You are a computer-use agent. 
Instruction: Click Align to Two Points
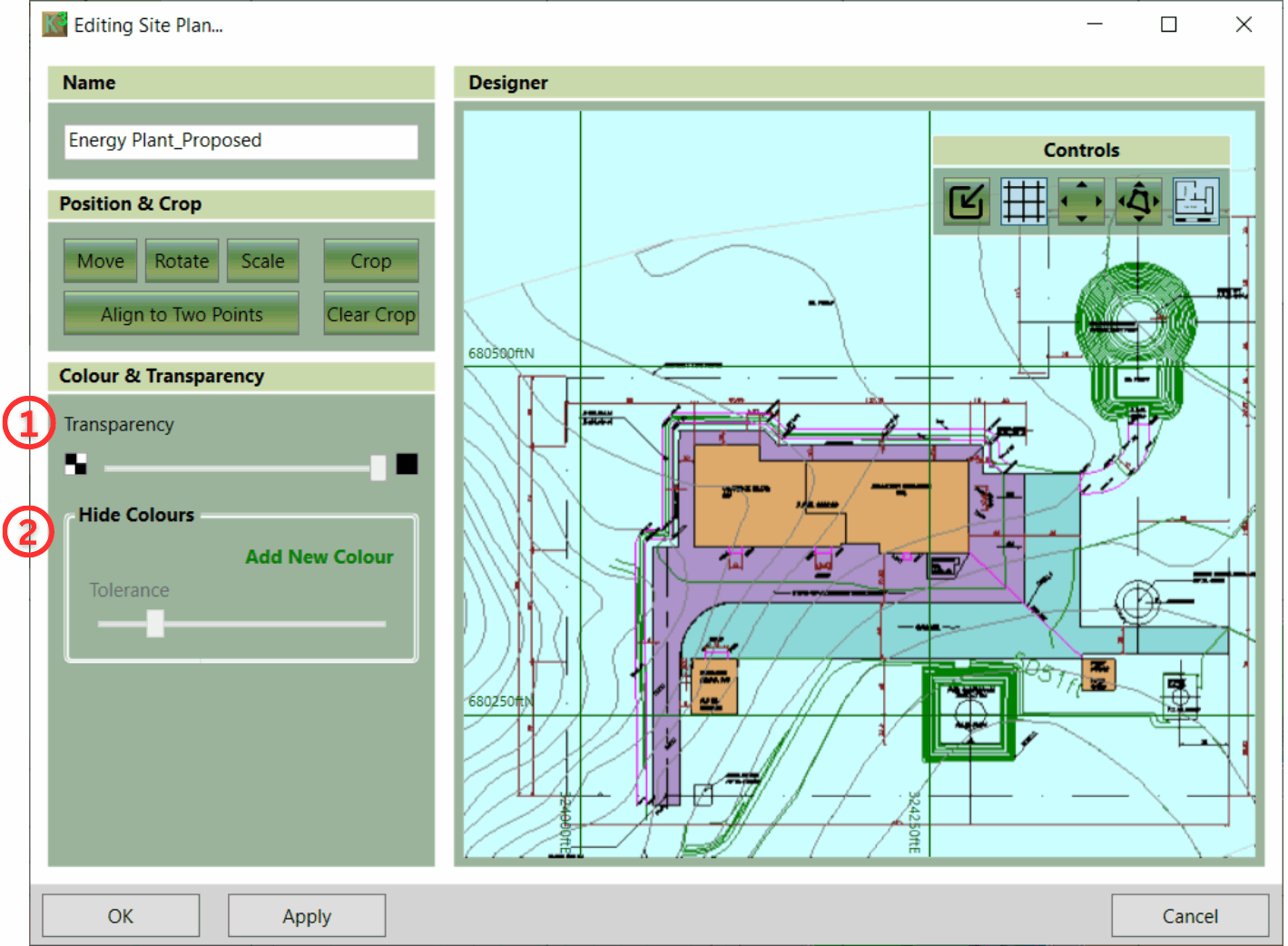point(182,315)
